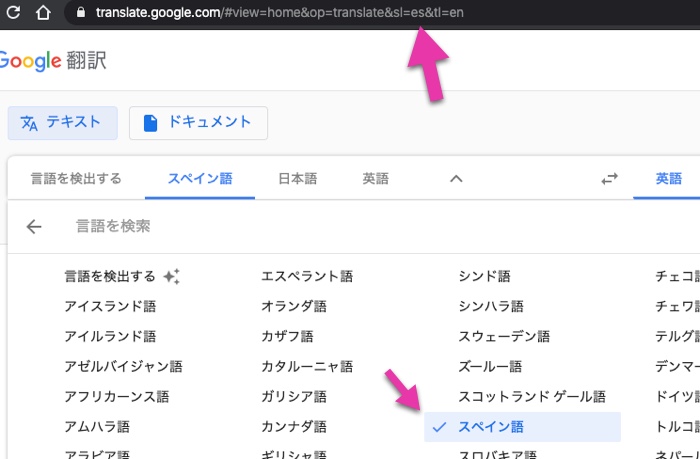Pick カンナダ語 from the list
This screenshot has height=459, width=700.
pyautogui.click(x=294, y=427)
